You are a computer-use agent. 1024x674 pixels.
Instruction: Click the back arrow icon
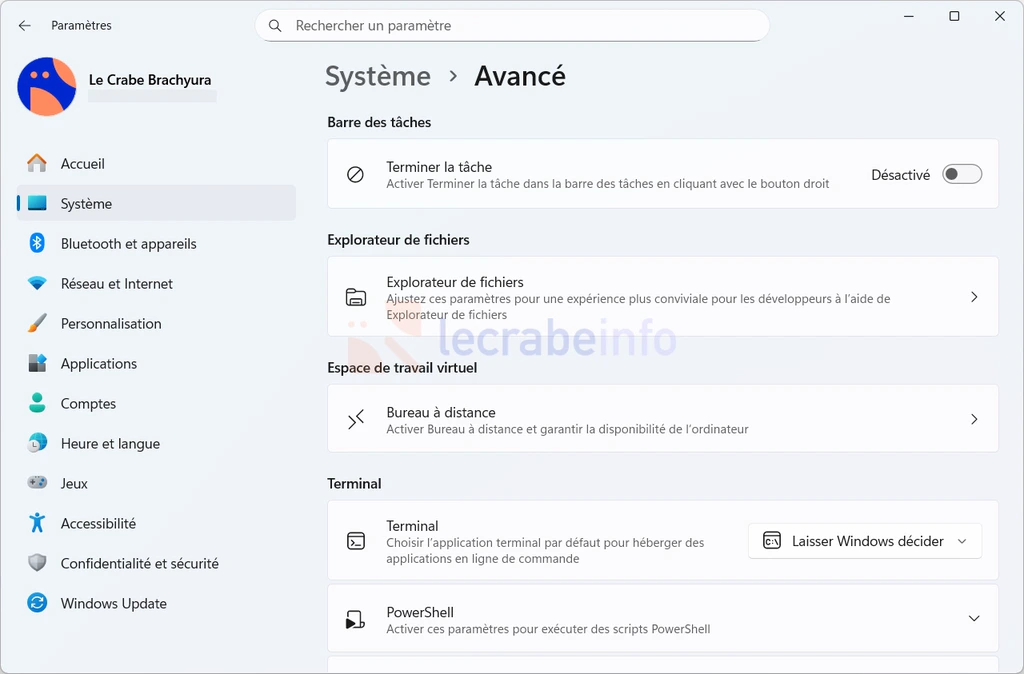25,25
